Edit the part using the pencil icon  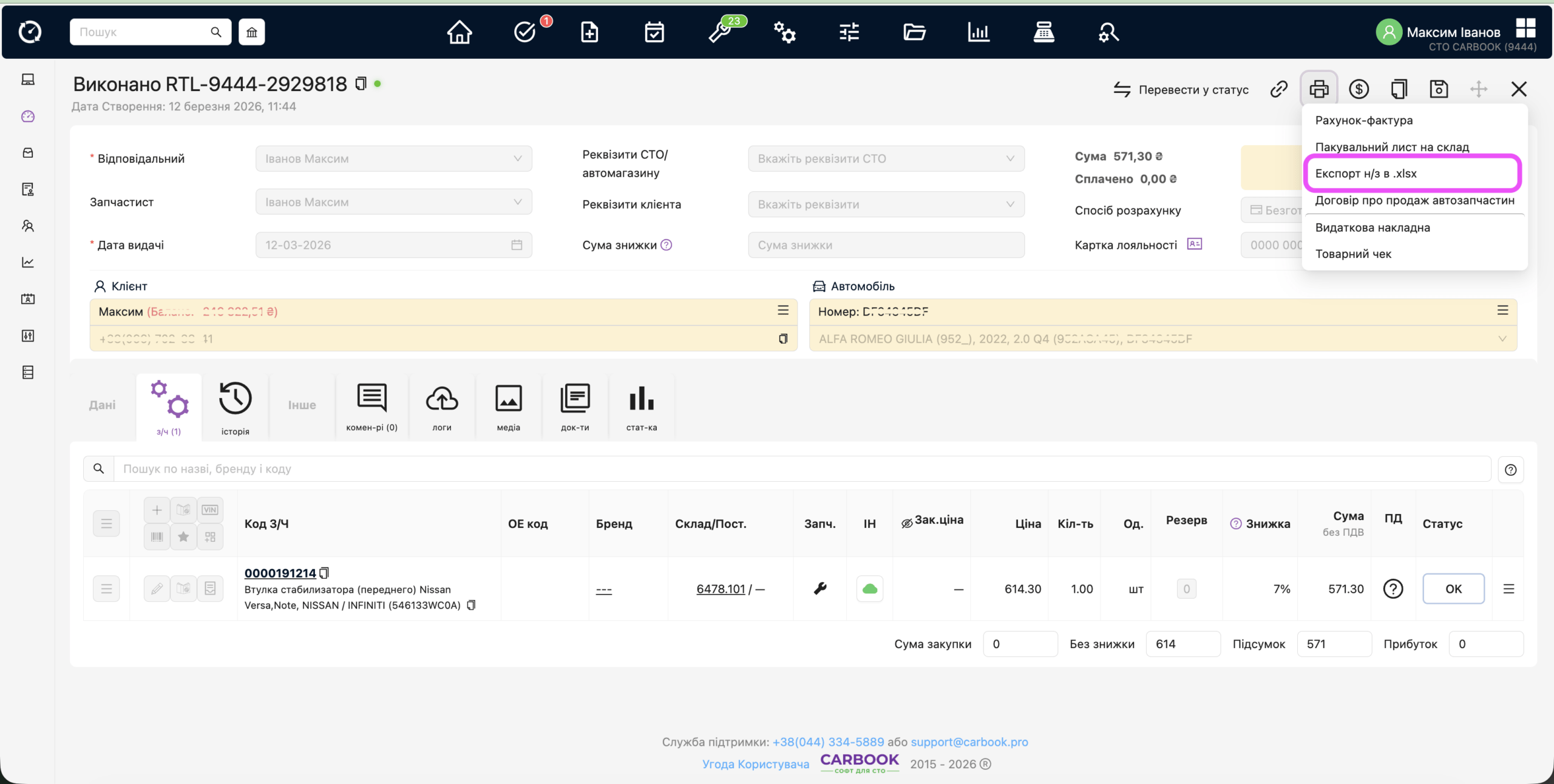(x=157, y=589)
